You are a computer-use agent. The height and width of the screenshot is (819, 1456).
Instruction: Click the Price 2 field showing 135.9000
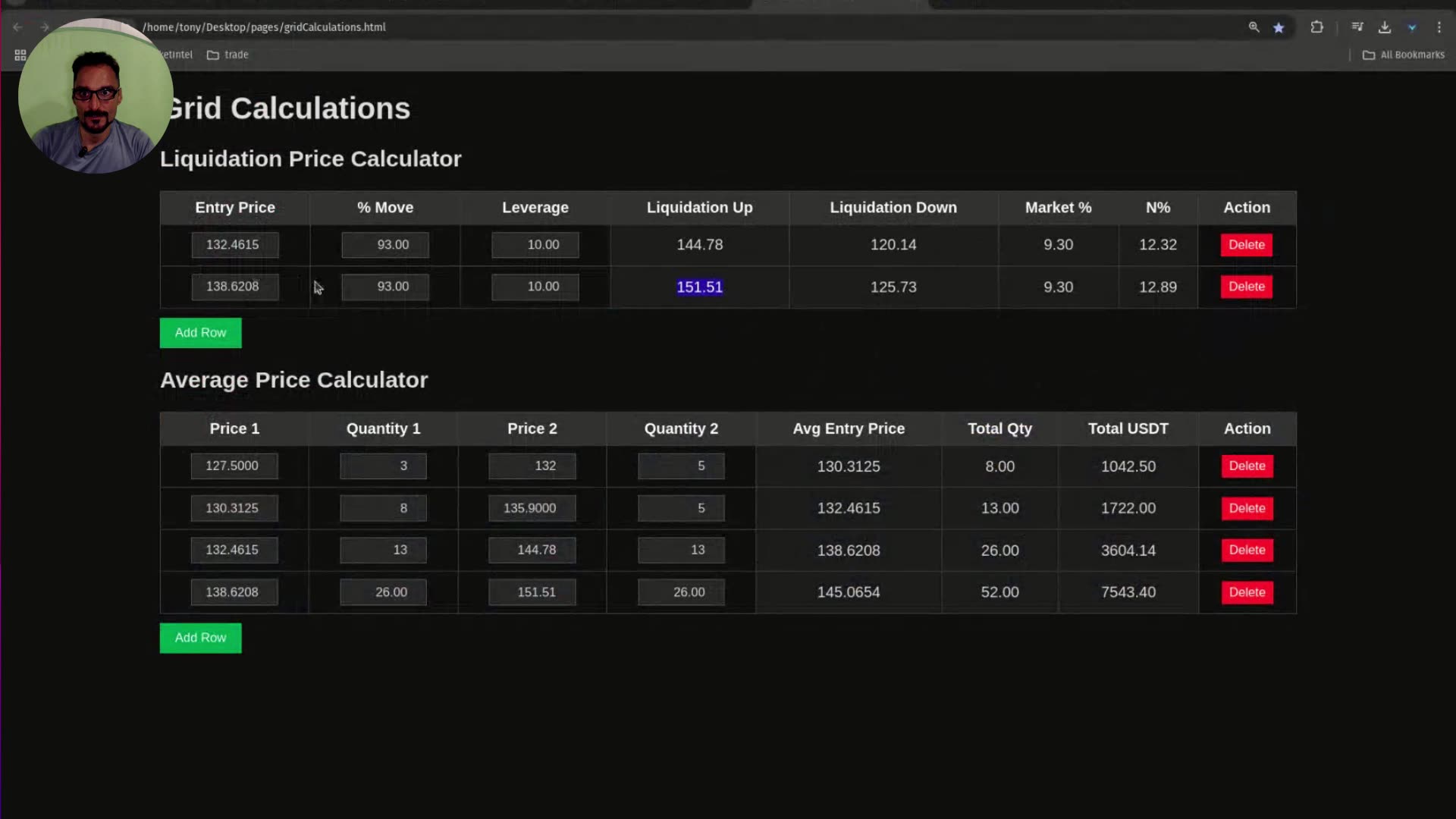(532, 508)
